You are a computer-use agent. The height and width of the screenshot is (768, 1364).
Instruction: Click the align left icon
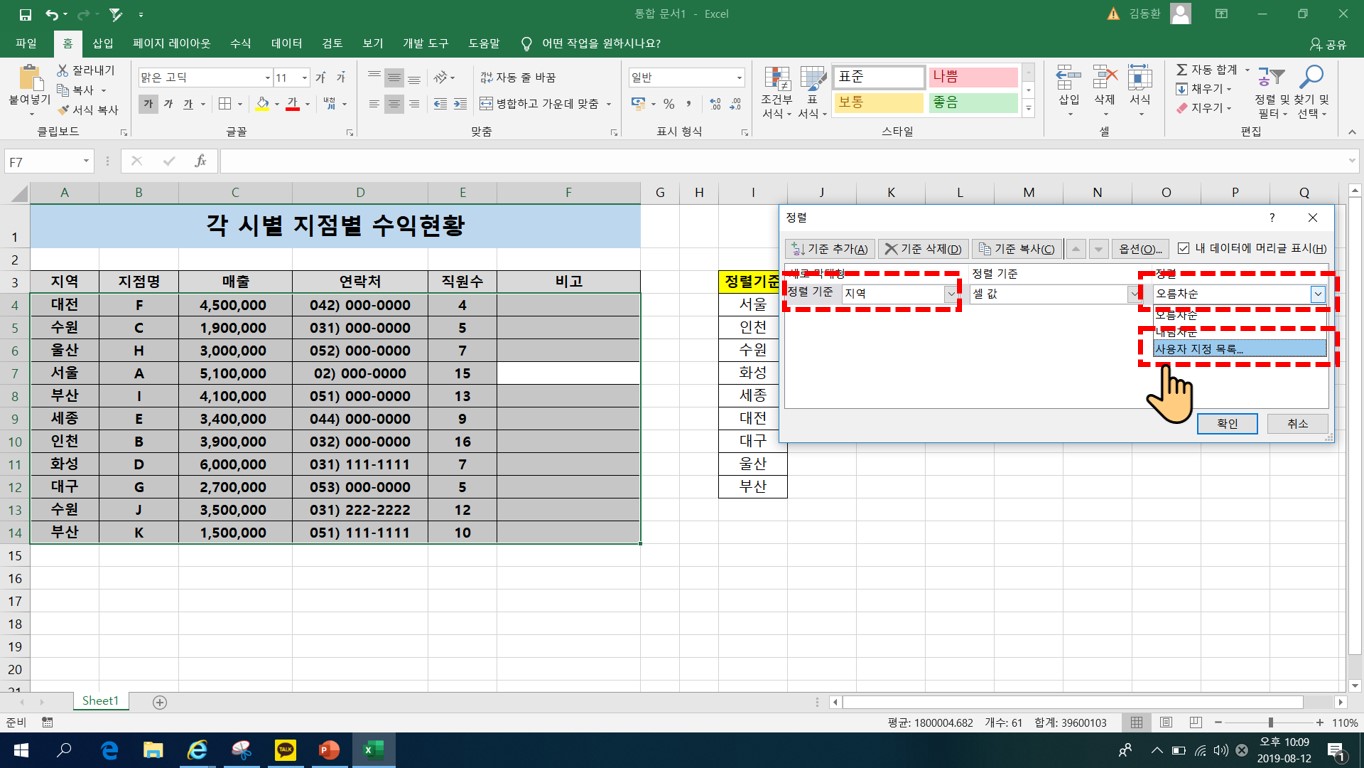(x=374, y=104)
